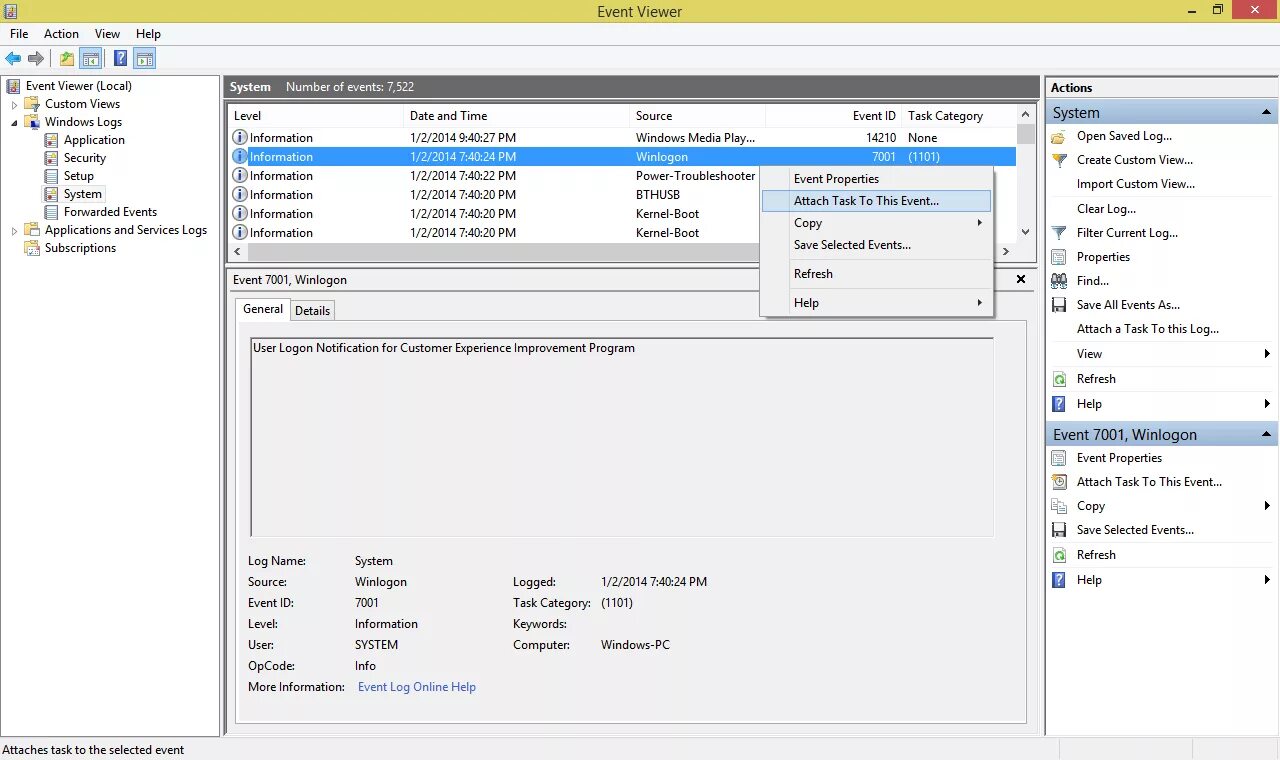Viewport: 1280px width, 760px height.
Task: Click the event list scrollbar down arrow
Action: pyautogui.click(x=1025, y=232)
